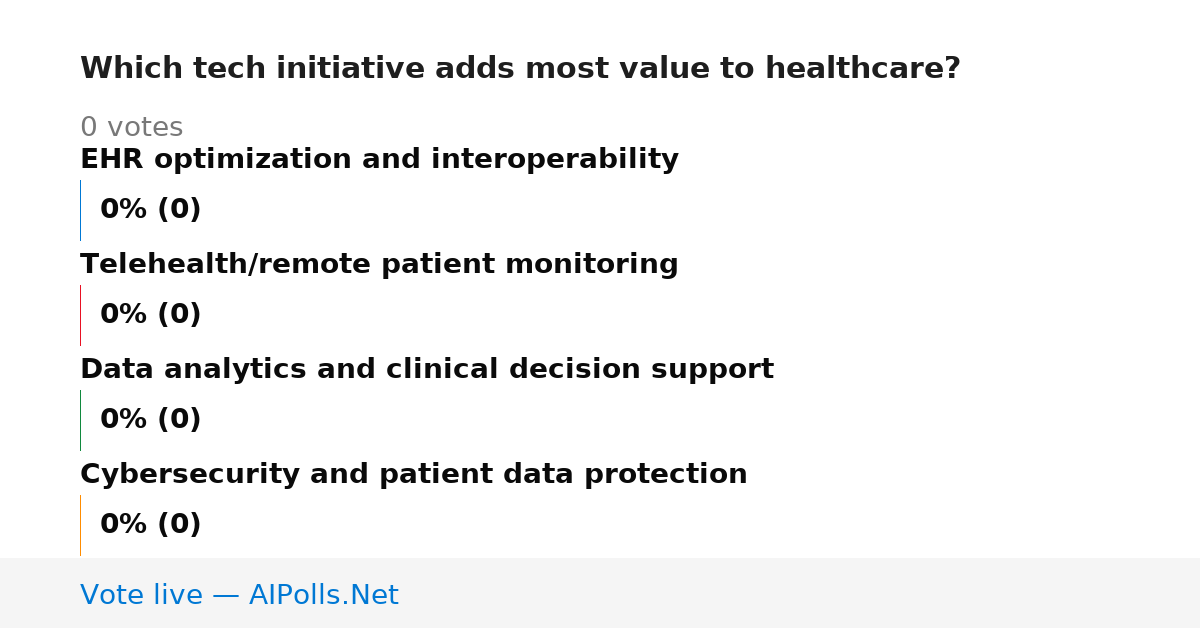This screenshot has height=628, width=1200.
Task: Select EHR optimization and interoperability option
Action: (x=379, y=160)
